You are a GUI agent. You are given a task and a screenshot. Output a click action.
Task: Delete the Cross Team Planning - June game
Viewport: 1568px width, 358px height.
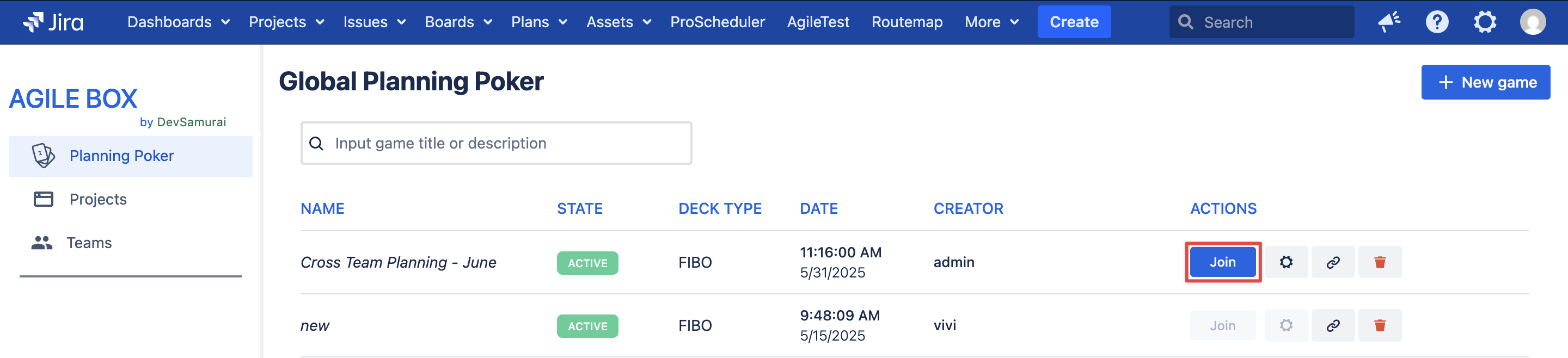click(x=1379, y=262)
